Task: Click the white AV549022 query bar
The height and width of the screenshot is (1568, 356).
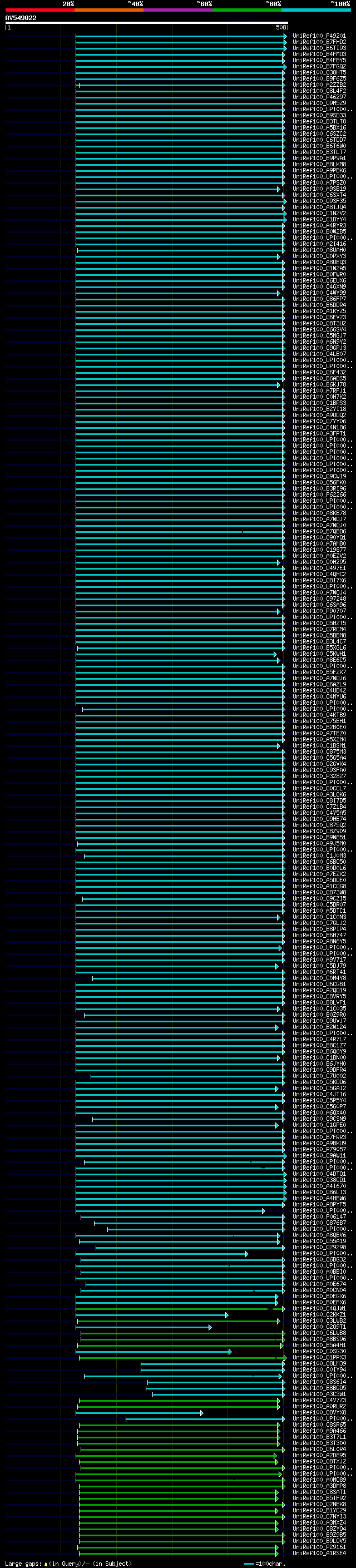Action: (x=147, y=22)
